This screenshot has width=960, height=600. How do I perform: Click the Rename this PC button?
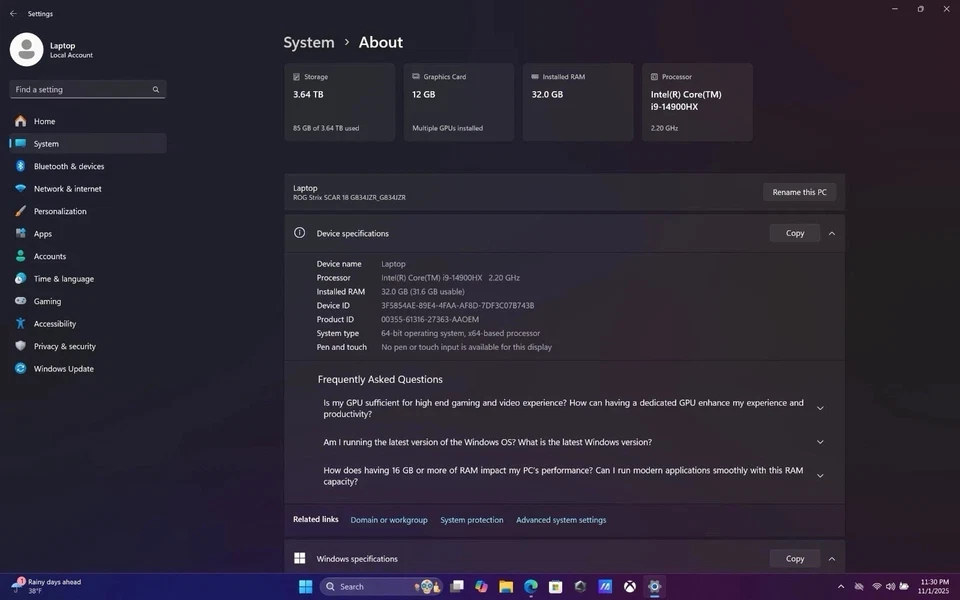pyautogui.click(x=799, y=192)
